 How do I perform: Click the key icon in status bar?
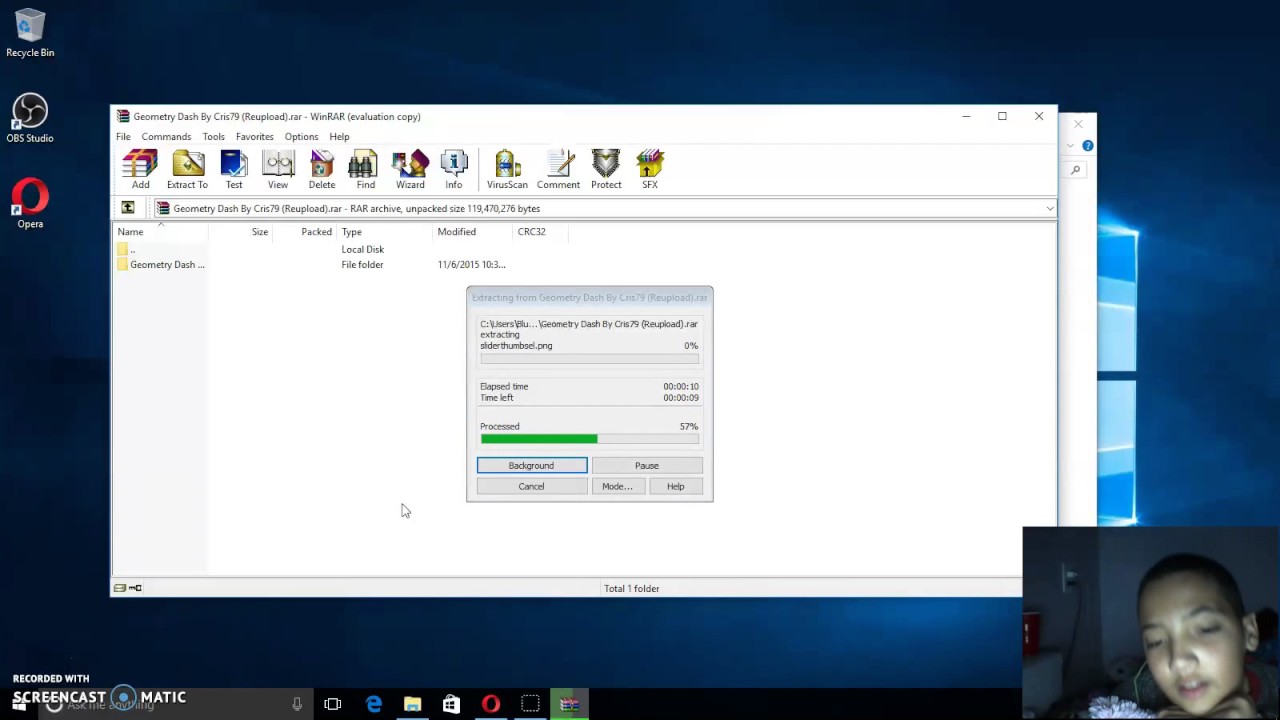(136, 588)
